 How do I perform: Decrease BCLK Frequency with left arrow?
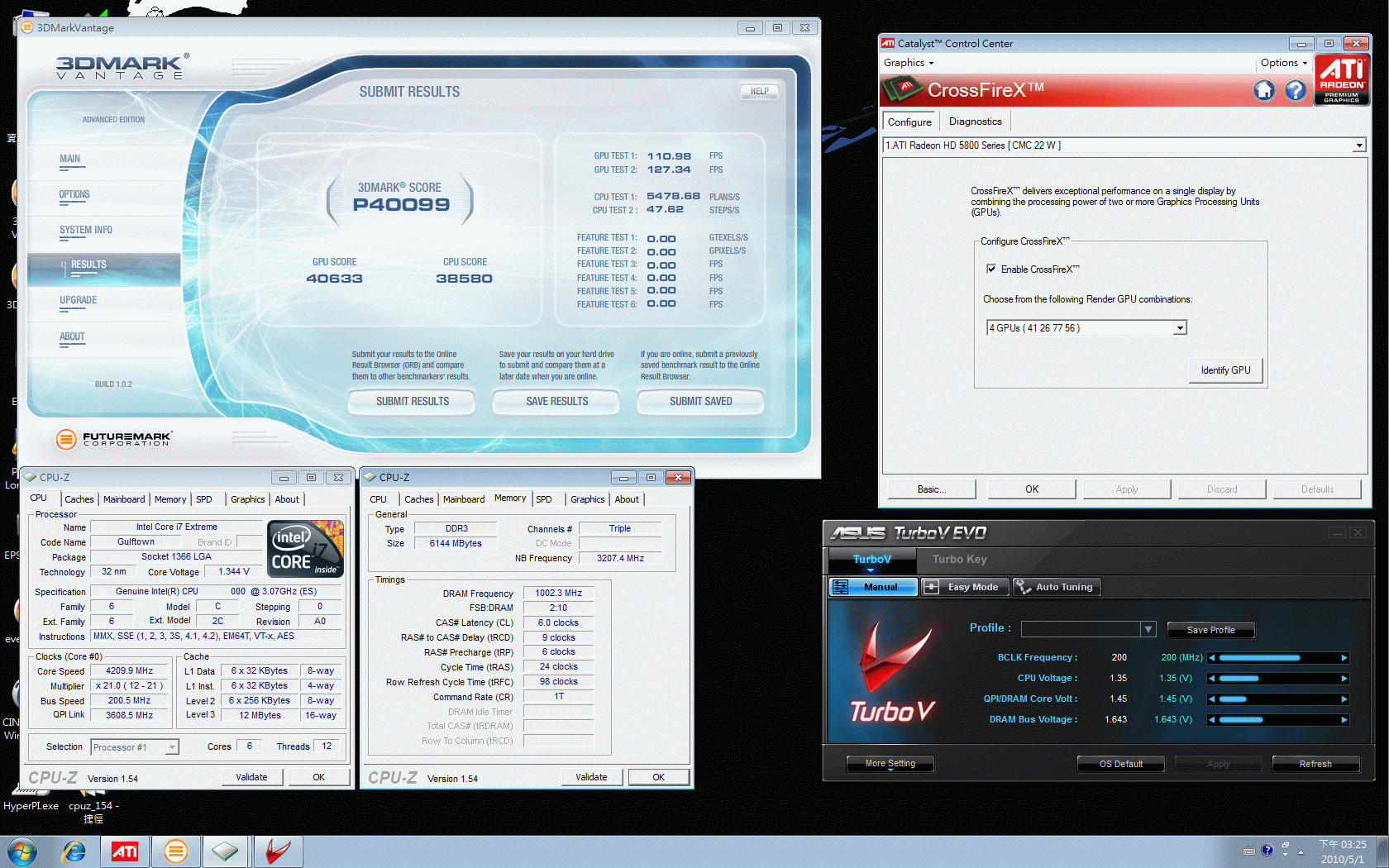[1212, 658]
